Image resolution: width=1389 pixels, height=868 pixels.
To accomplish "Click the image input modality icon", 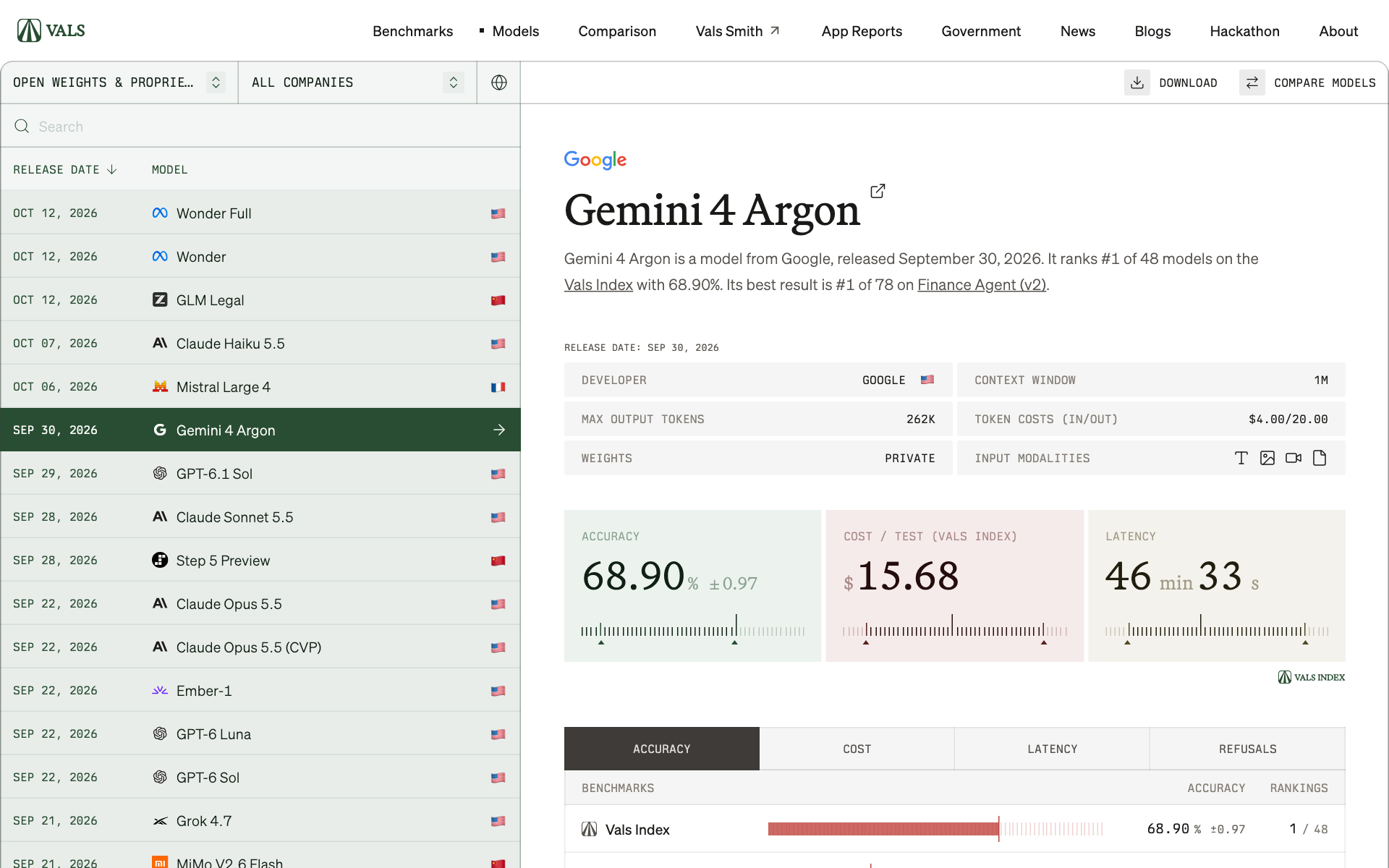I will tap(1267, 458).
